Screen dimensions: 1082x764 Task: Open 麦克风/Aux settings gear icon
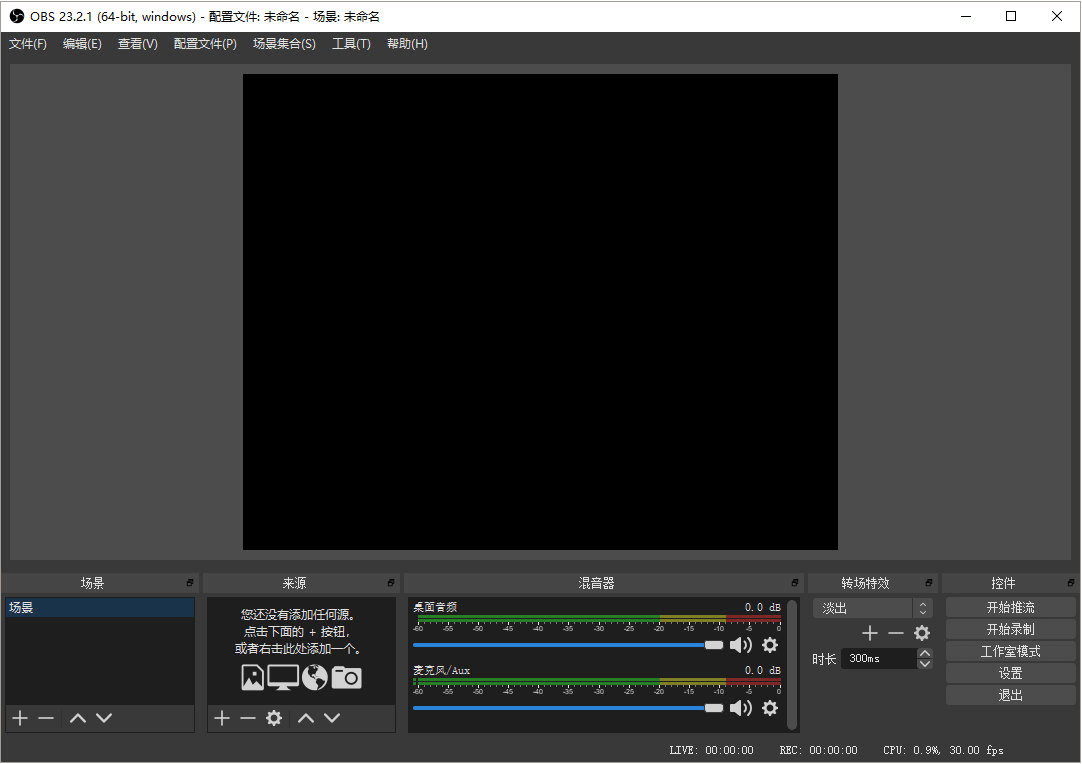coord(770,708)
